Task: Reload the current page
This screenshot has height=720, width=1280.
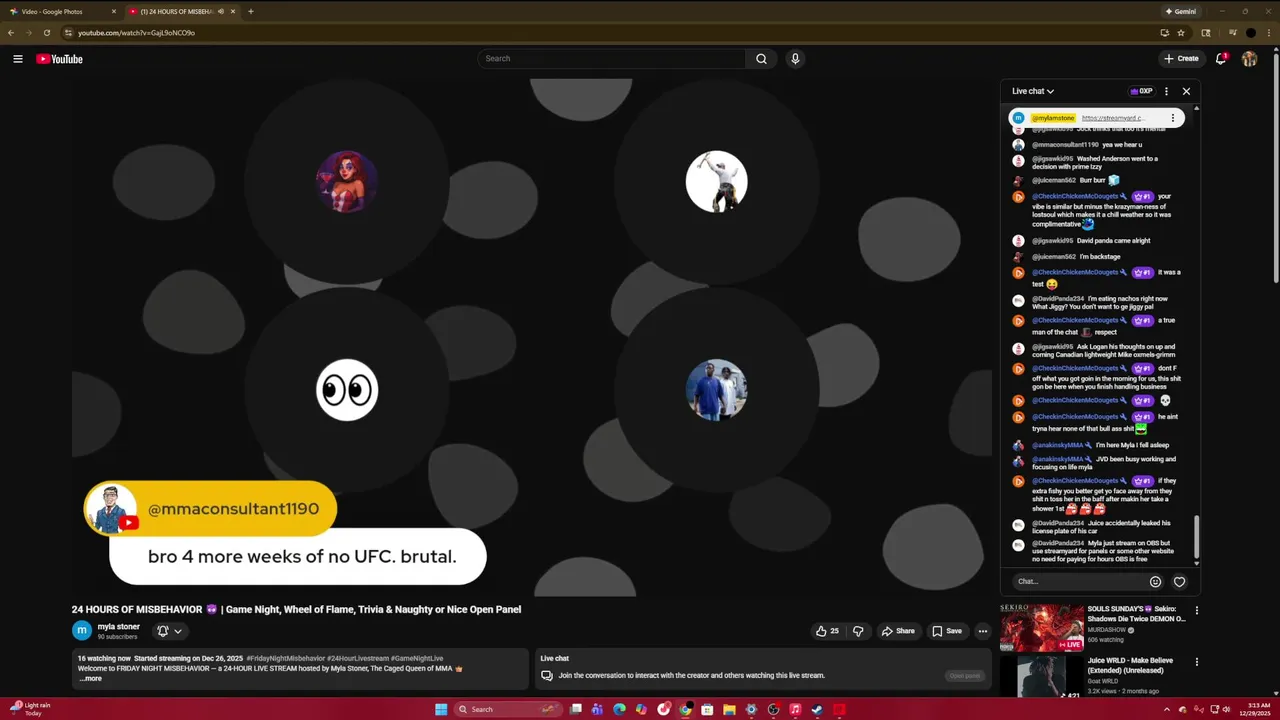Action: pos(47,33)
